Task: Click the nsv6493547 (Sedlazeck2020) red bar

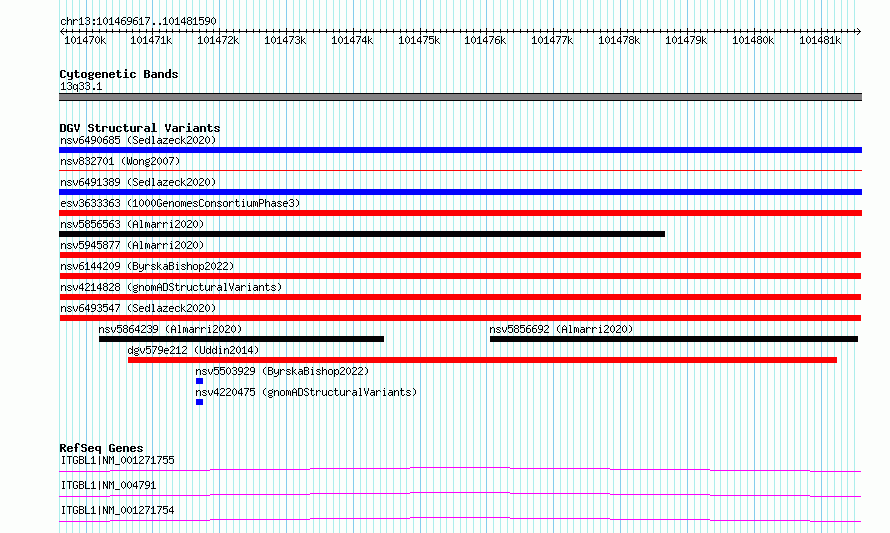Action: click(460, 318)
